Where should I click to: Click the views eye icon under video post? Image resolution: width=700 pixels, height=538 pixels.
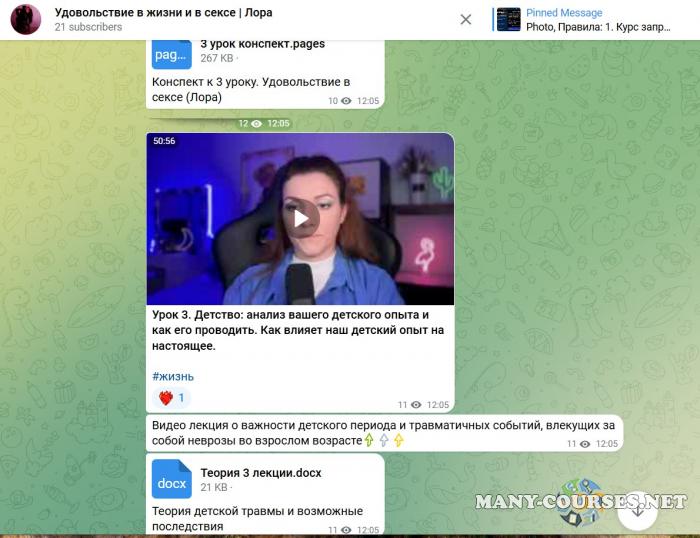coord(416,405)
